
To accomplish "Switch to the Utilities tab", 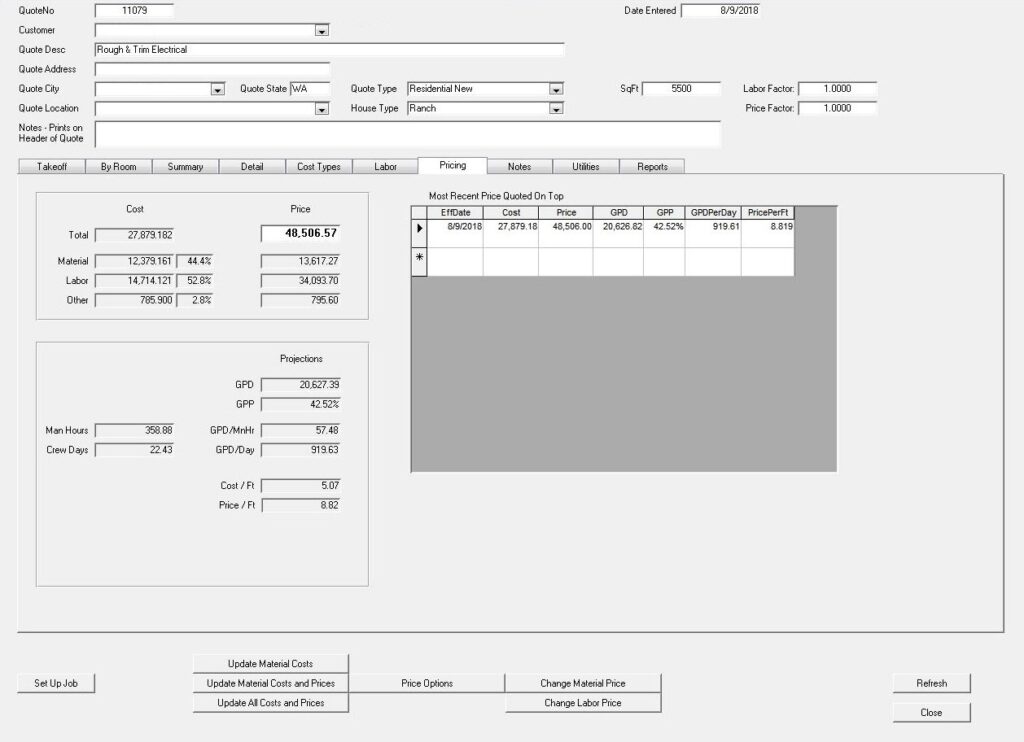I will click(x=586, y=167).
